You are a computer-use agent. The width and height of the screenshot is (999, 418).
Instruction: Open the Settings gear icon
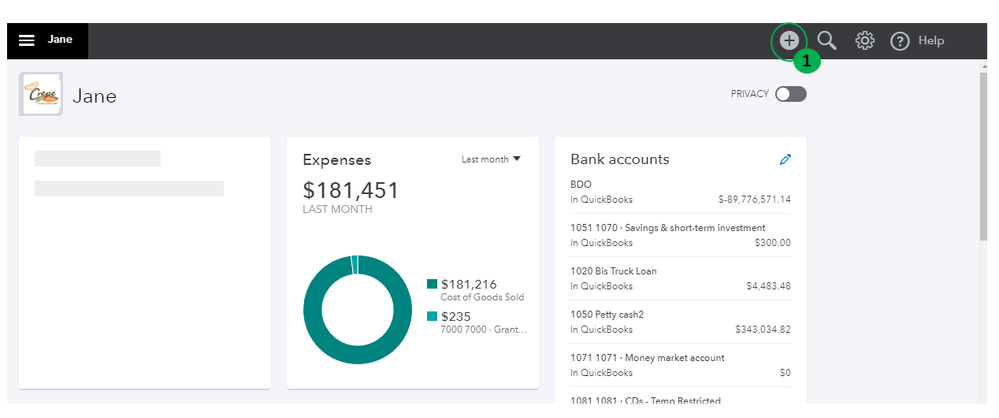(x=865, y=41)
